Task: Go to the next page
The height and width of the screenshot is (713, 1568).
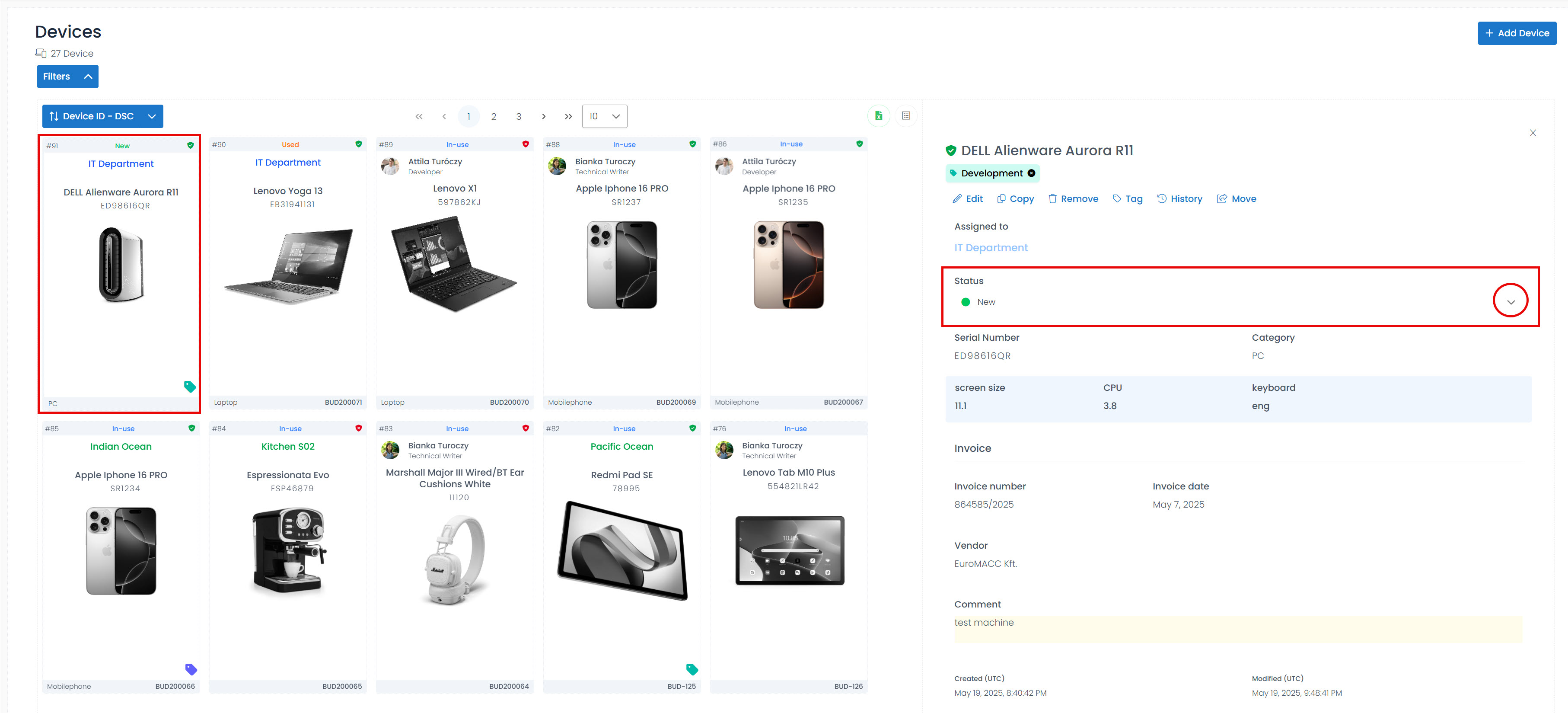Action: coord(544,116)
